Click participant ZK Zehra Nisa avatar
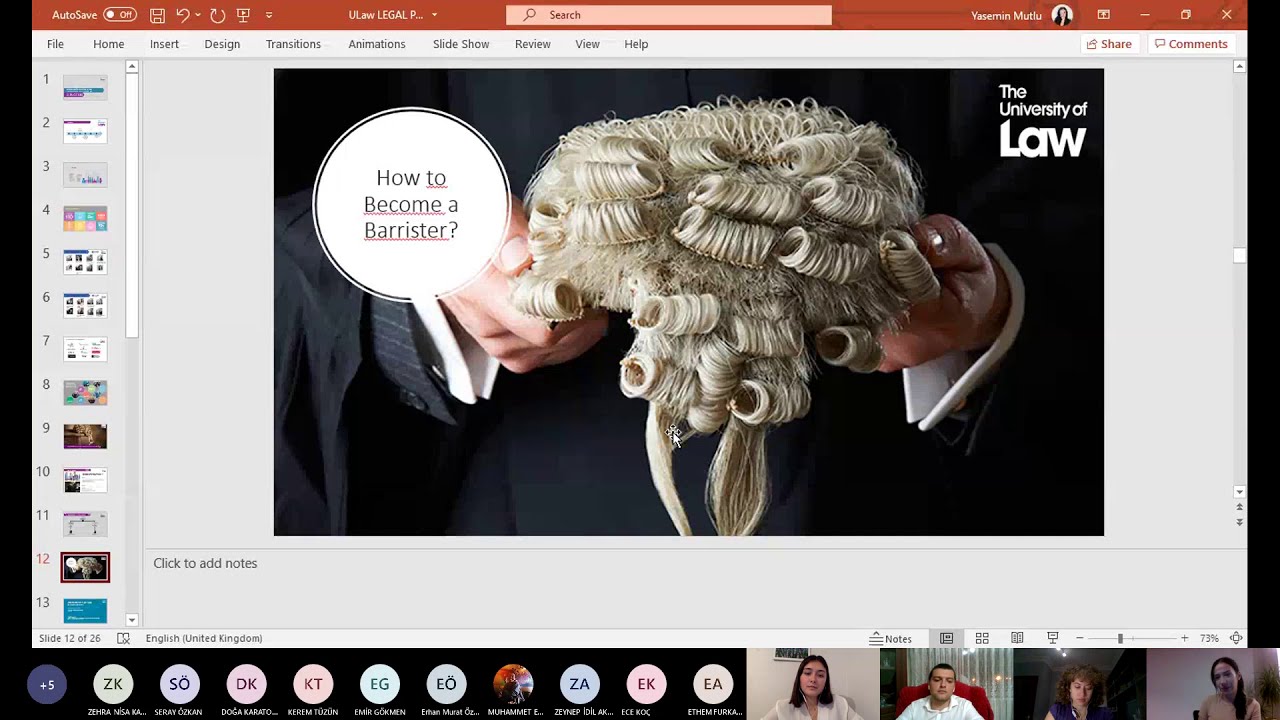Viewport: 1280px width, 720px height. (x=113, y=684)
